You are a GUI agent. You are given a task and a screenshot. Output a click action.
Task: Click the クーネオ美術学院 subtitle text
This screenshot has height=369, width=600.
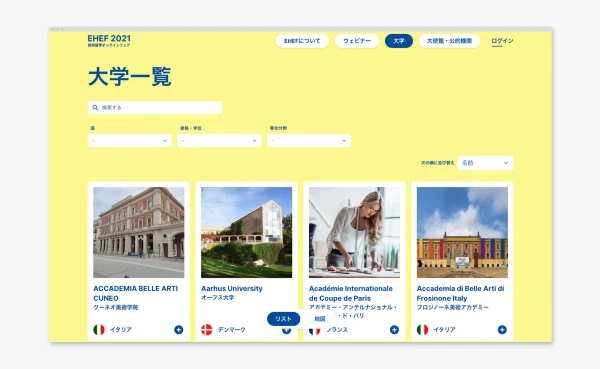click(x=116, y=307)
